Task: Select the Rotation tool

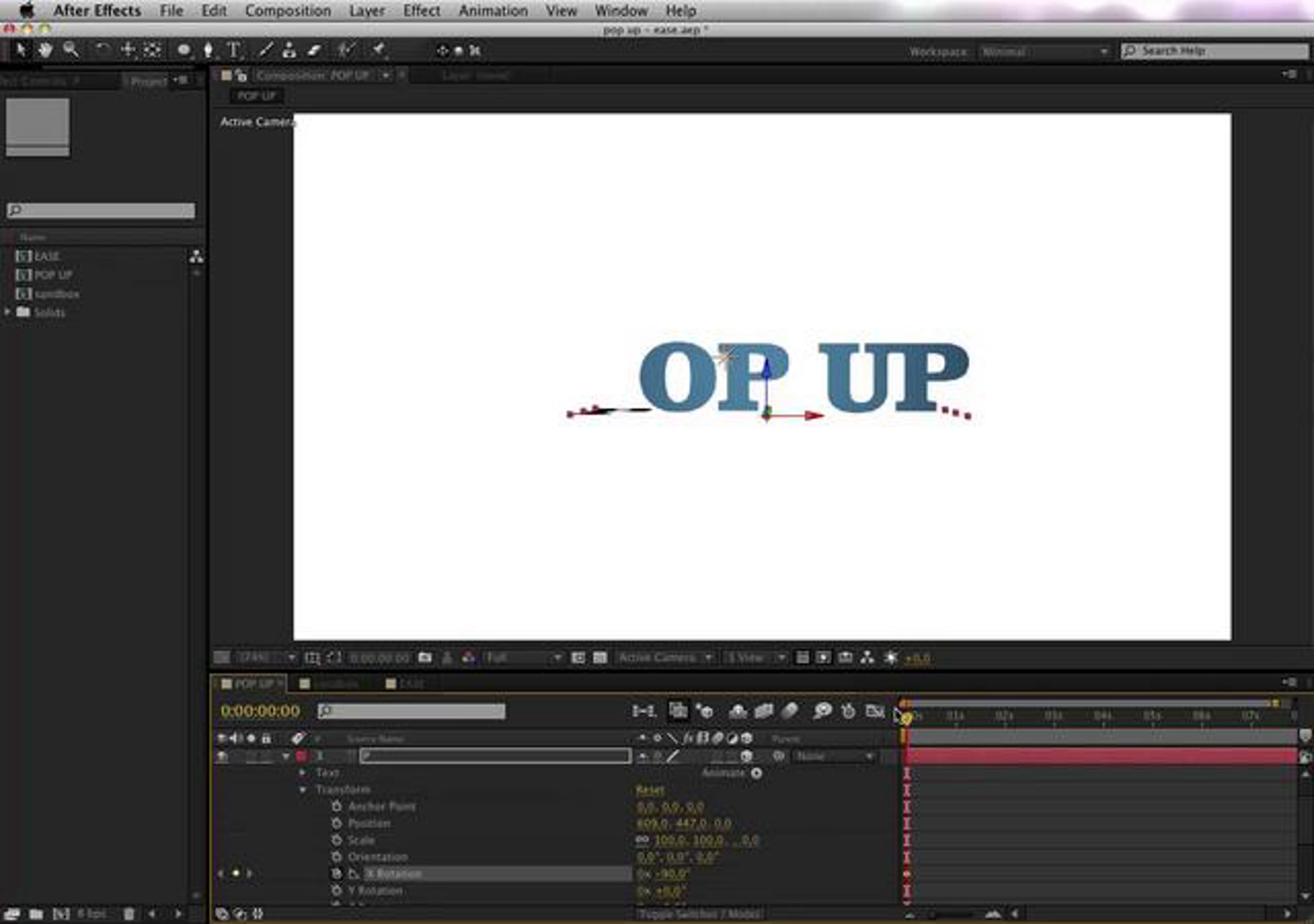Action: click(102, 50)
